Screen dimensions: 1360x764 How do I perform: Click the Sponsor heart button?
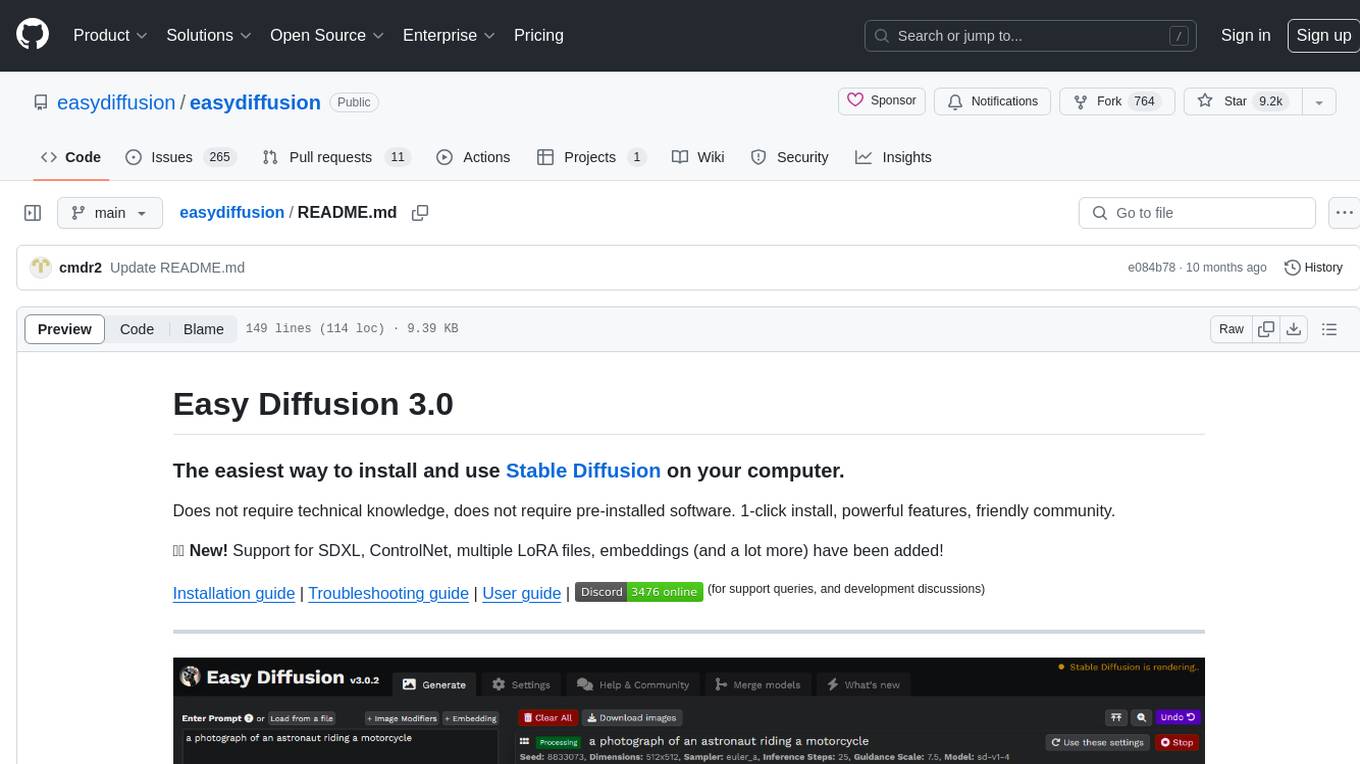(x=881, y=101)
